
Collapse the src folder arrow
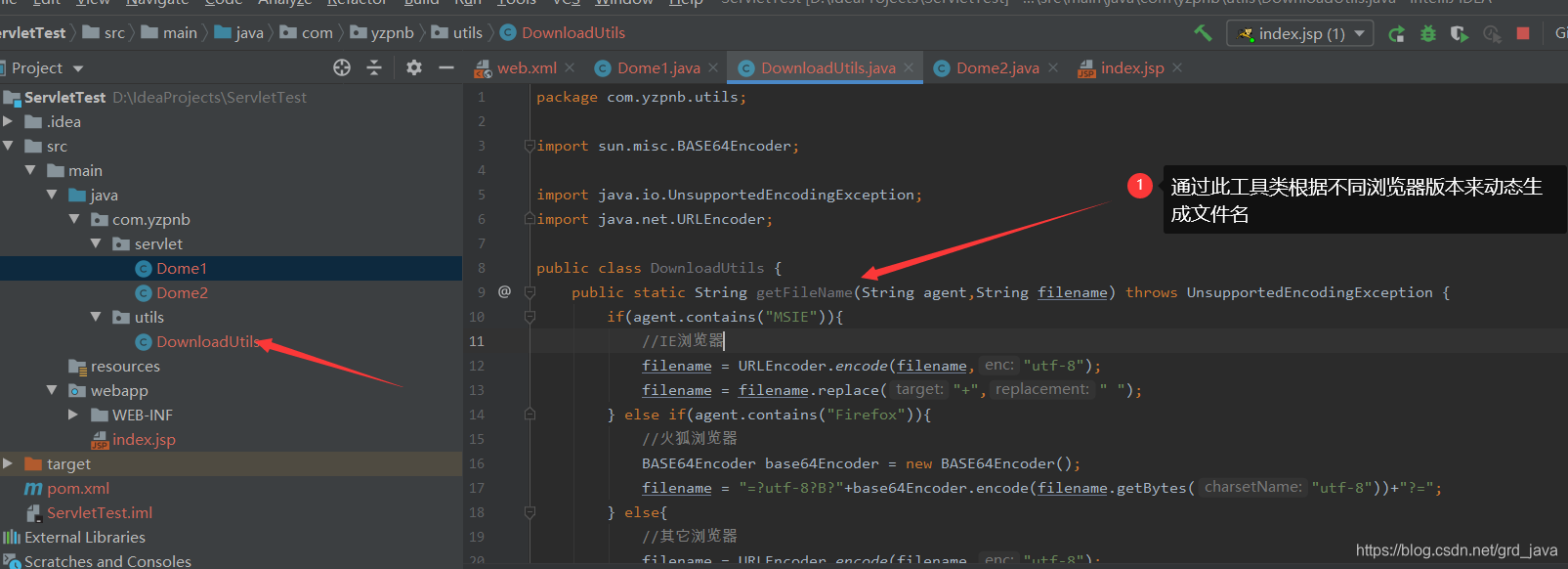pos(8,146)
